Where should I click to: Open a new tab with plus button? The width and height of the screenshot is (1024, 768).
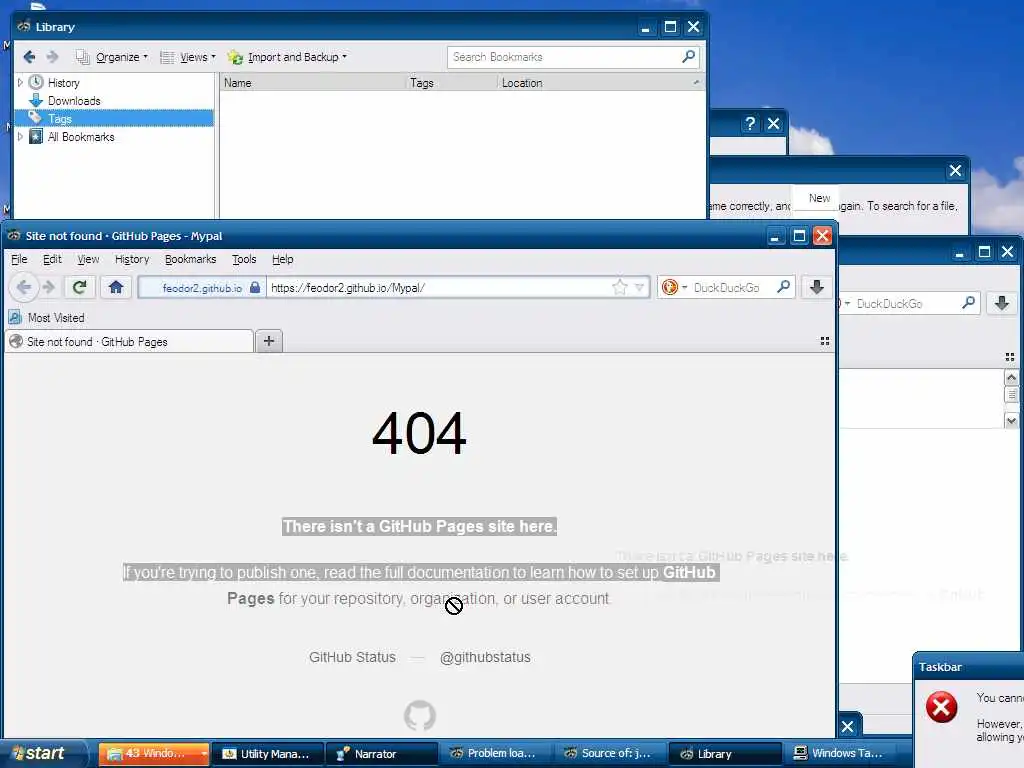[x=268, y=341]
